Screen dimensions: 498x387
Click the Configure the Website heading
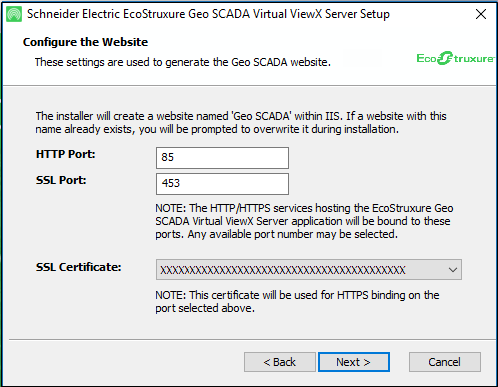tap(85, 42)
